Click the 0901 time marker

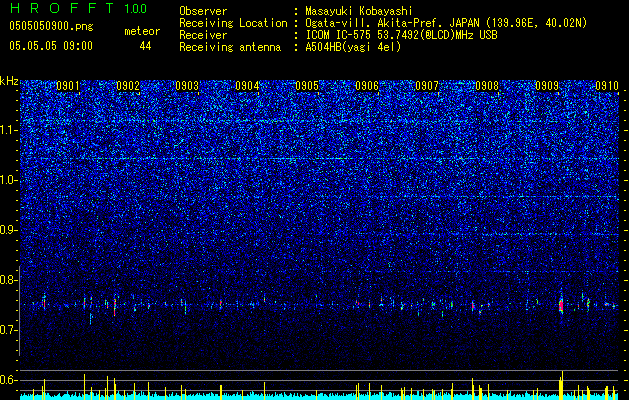(x=67, y=86)
